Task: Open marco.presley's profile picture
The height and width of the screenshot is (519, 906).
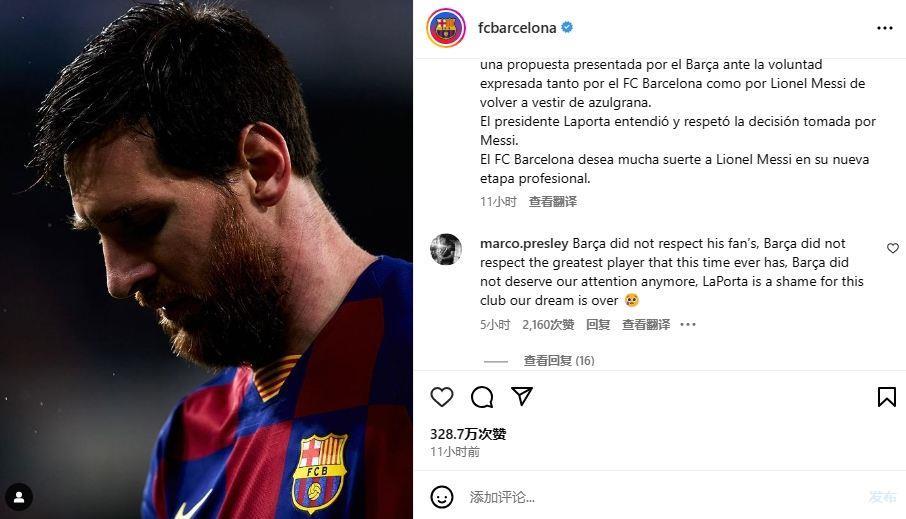Action: pos(445,249)
